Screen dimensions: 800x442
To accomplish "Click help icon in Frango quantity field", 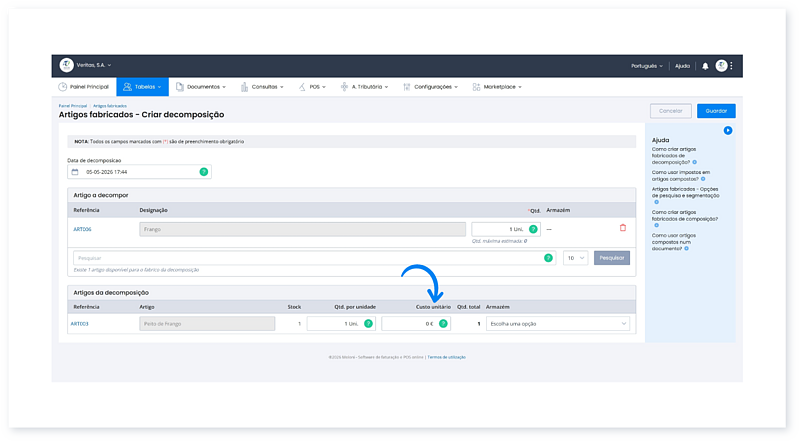I will point(533,229).
